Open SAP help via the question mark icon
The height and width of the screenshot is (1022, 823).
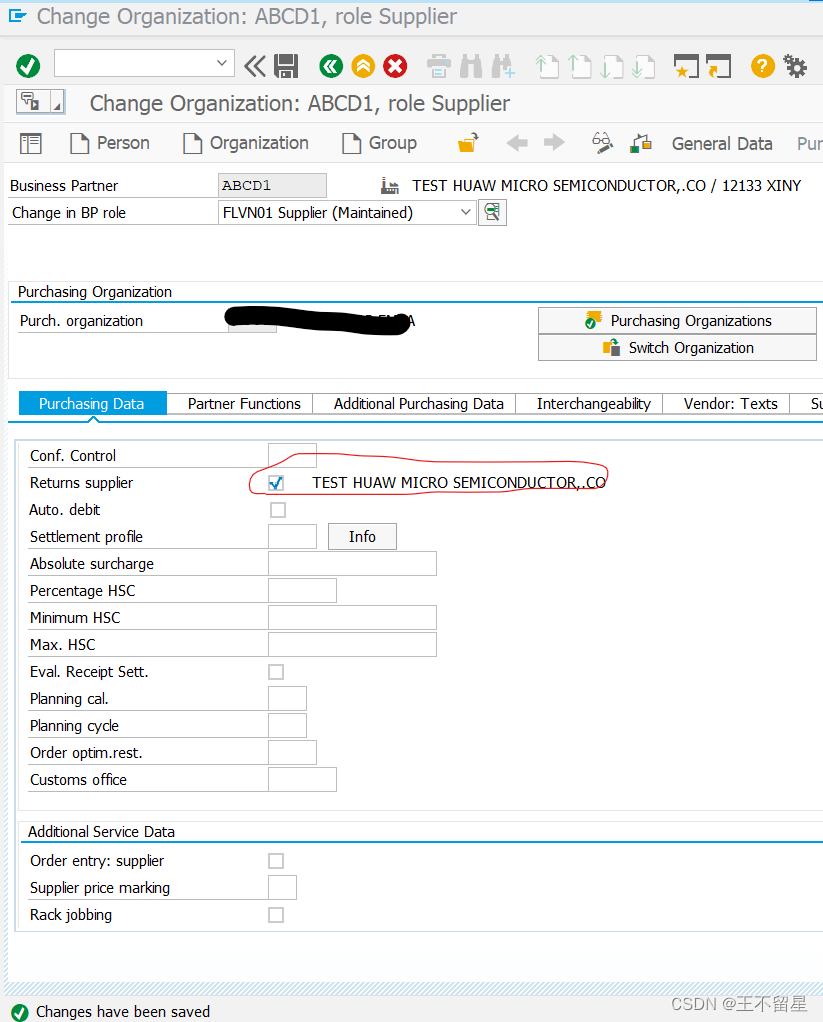[761, 65]
